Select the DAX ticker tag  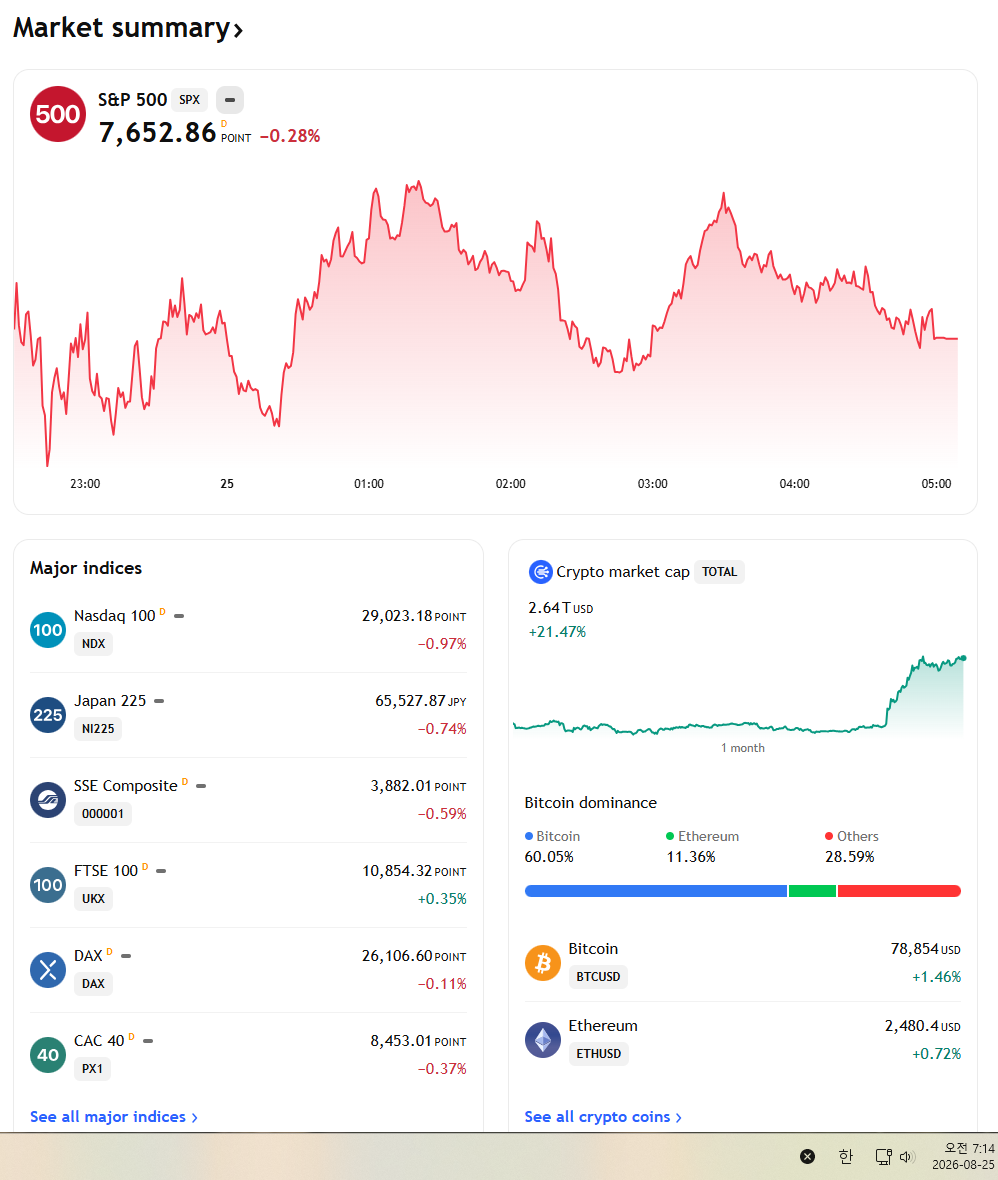pos(93,984)
